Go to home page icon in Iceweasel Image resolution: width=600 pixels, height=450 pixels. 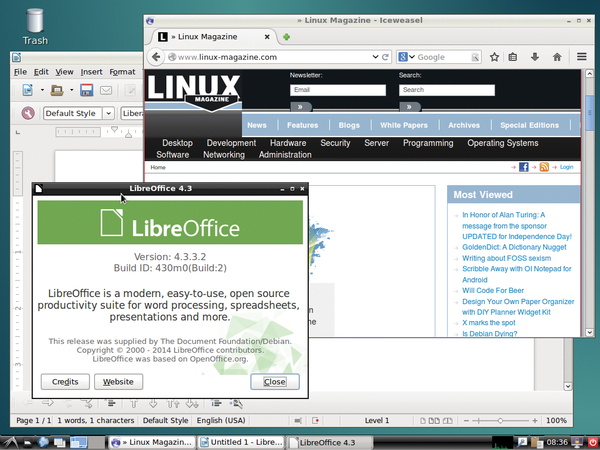557,57
